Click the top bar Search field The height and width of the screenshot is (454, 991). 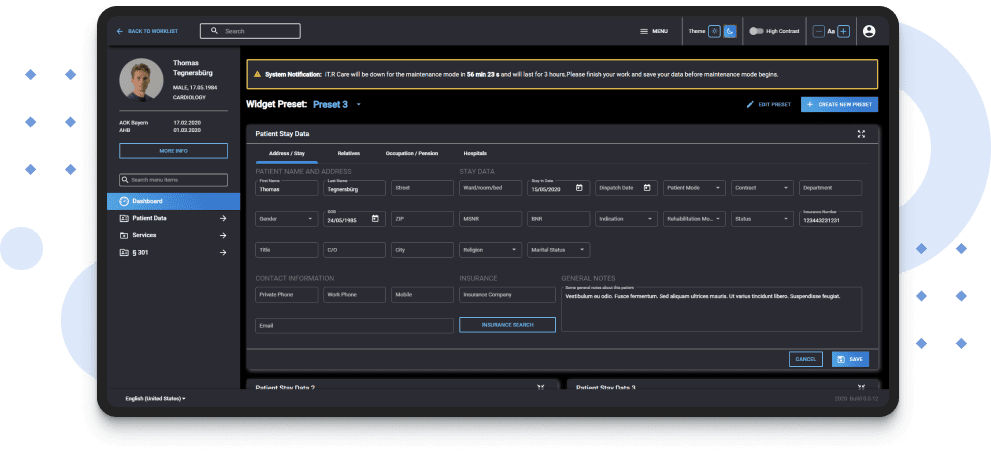click(x=250, y=31)
